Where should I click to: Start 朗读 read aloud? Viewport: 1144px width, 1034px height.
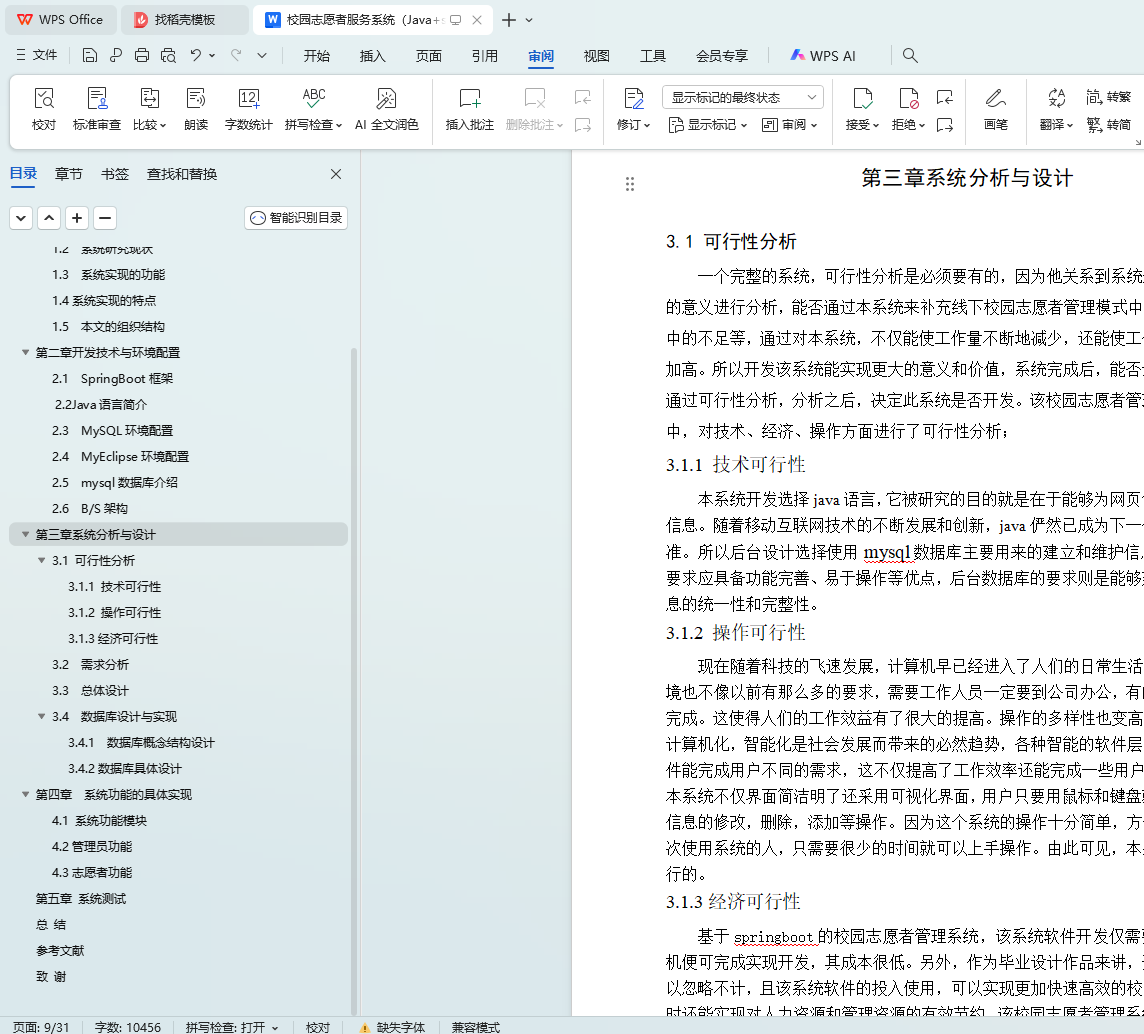(196, 109)
